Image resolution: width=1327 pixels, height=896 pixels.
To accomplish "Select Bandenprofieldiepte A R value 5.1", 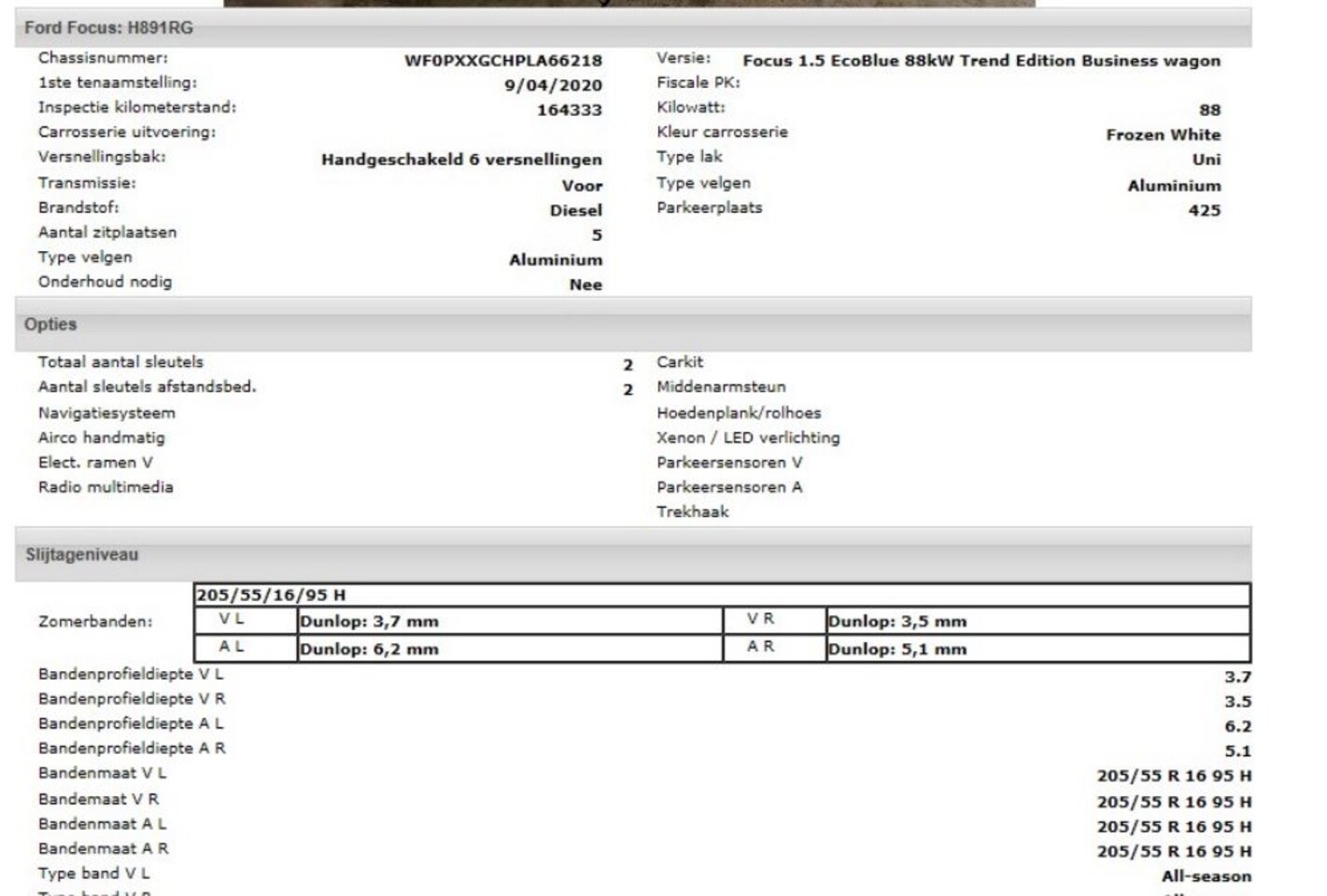I will 1237,751.
